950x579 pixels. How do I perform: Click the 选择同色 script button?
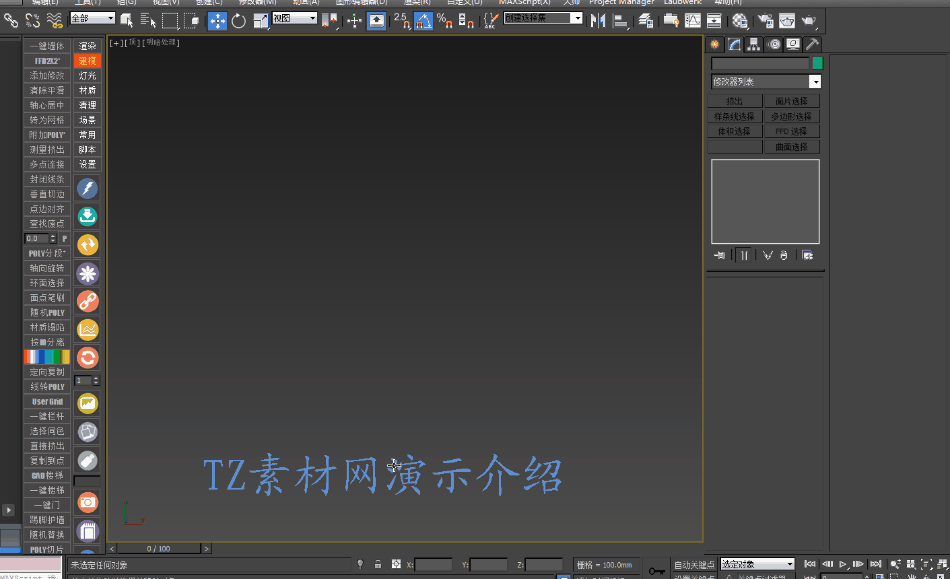tap(47, 431)
